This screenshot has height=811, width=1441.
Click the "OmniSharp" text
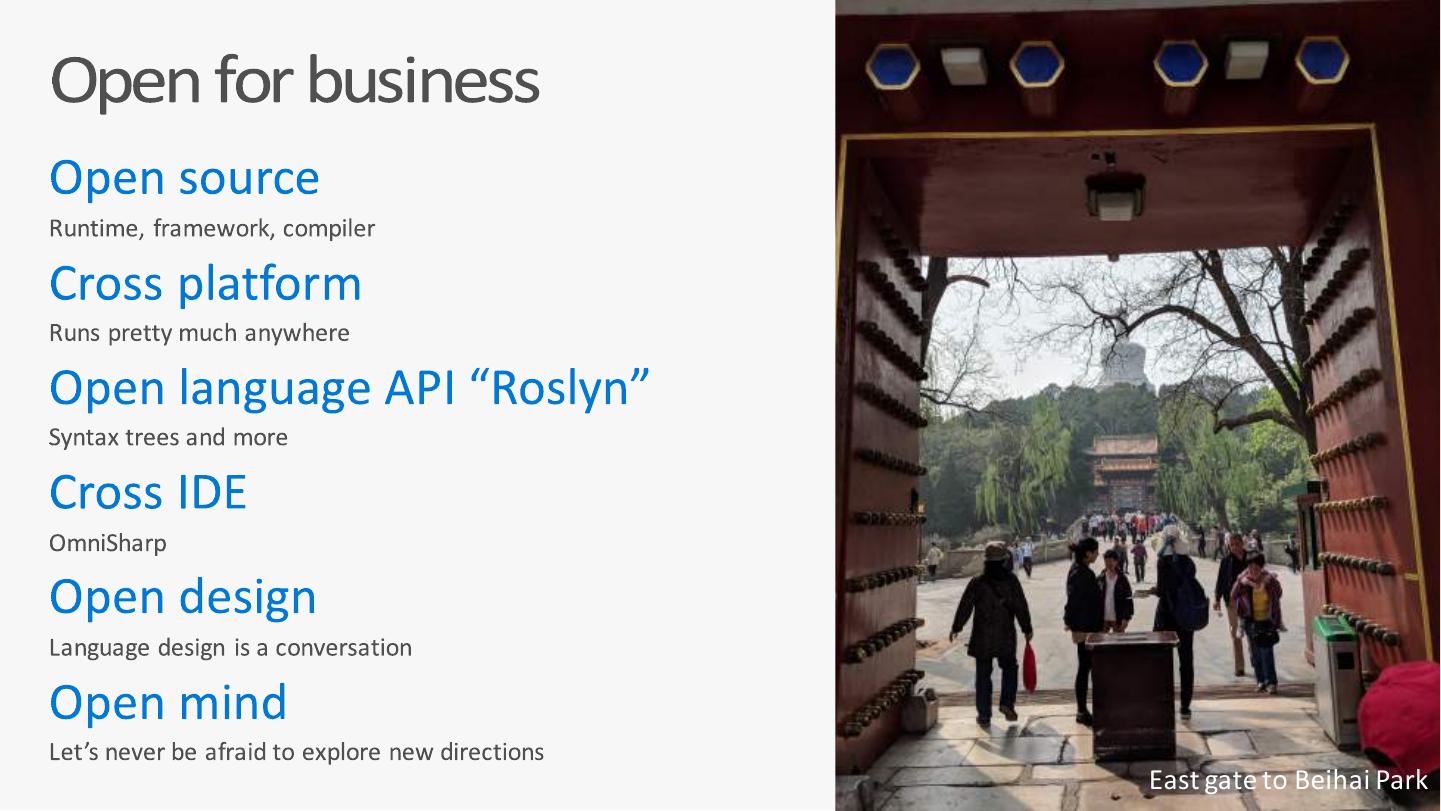[x=108, y=544]
